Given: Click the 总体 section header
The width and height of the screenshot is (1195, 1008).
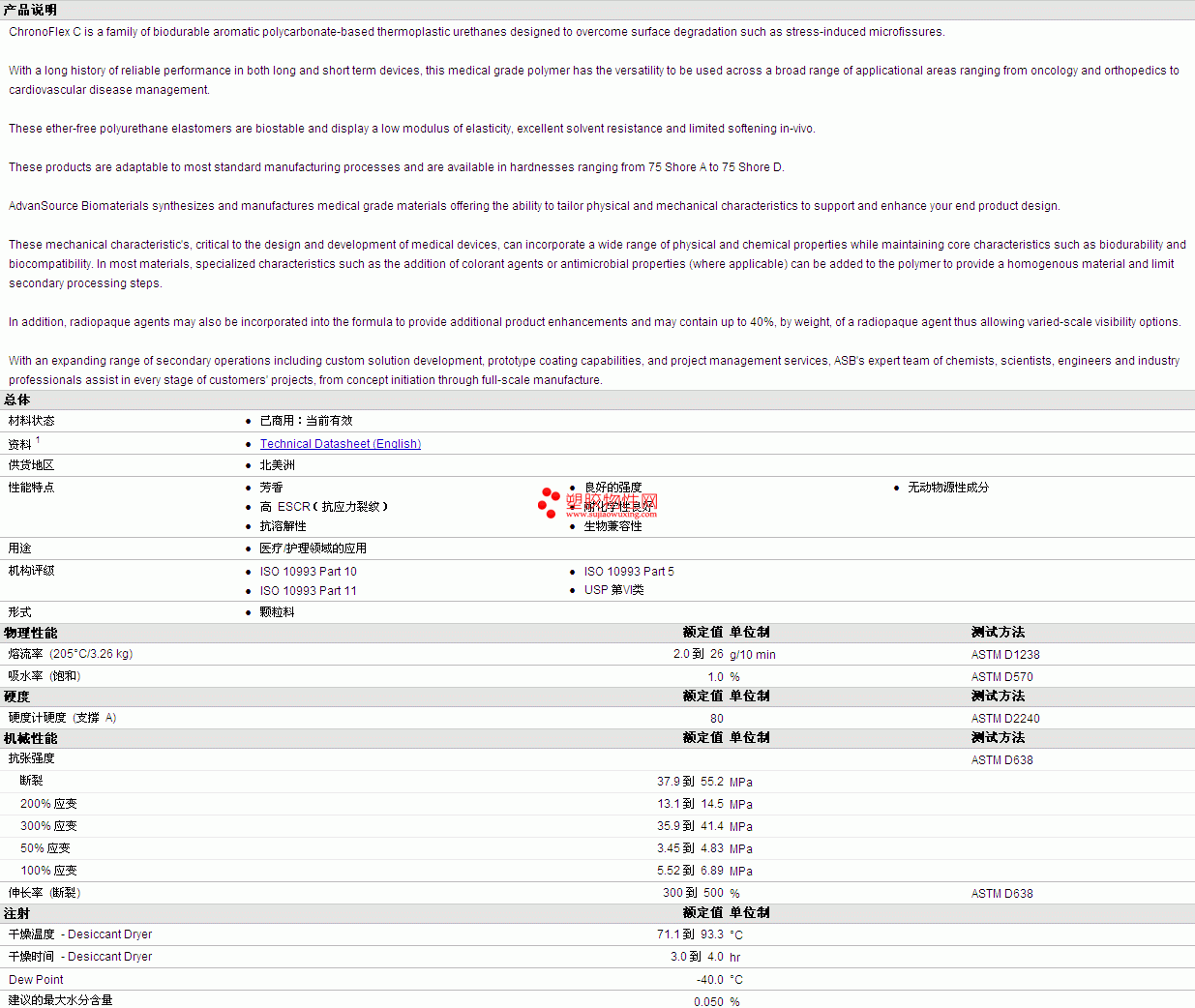Looking at the screenshot, I should [16, 400].
